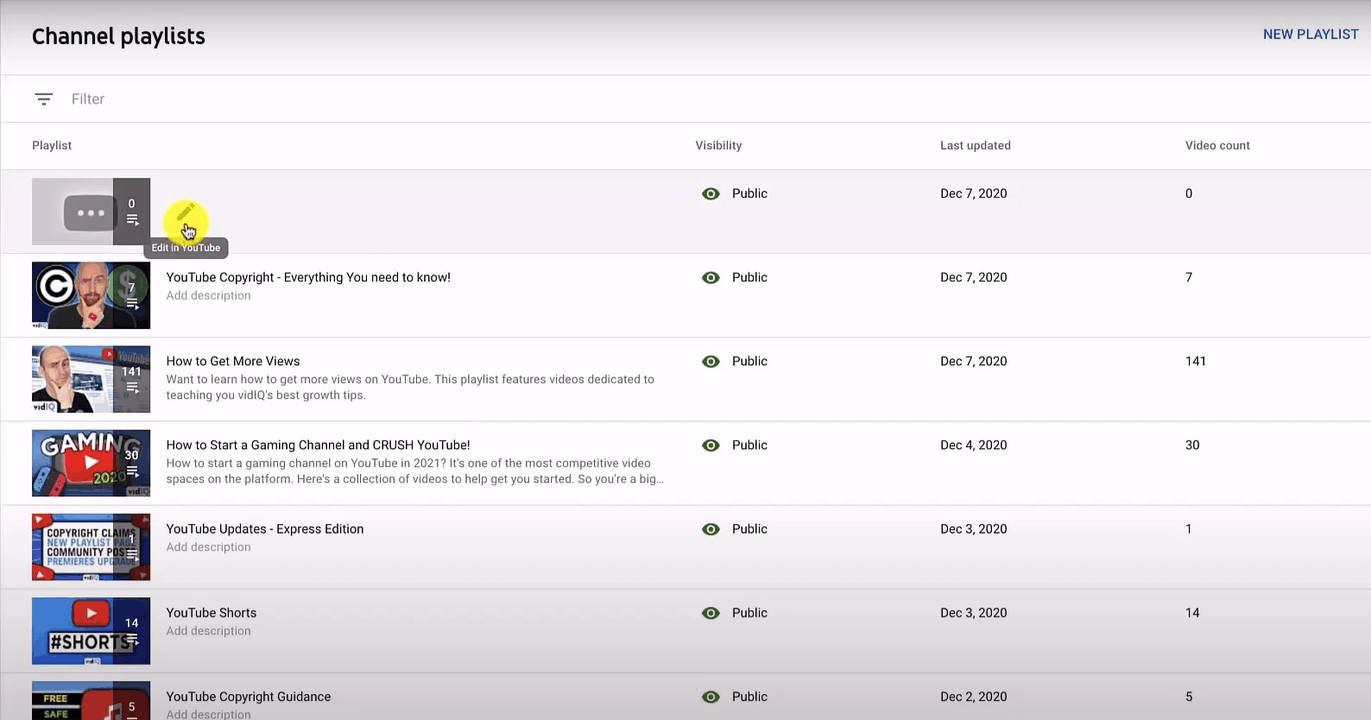Image resolution: width=1371 pixels, height=720 pixels.
Task: Select the 'YouTube Updates - Express Edition' title
Action: 265,529
